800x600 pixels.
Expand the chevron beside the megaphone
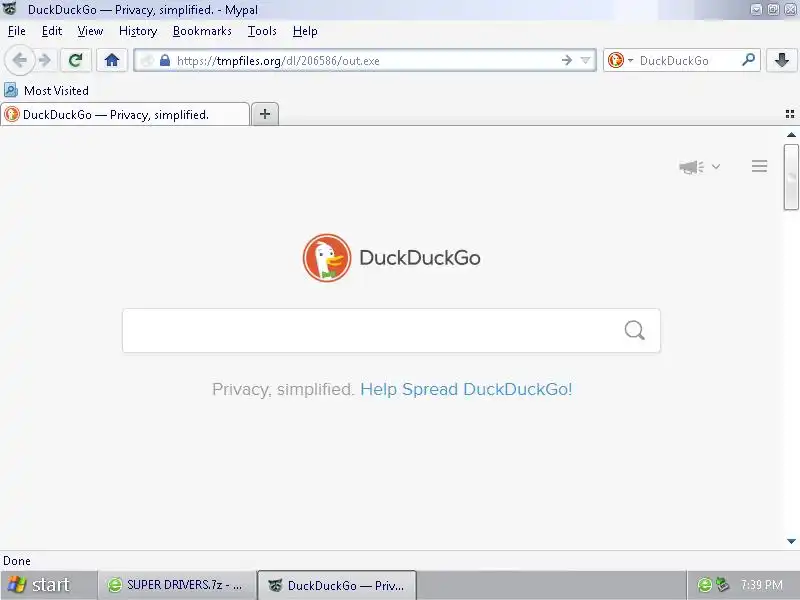pyautogui.click(x=716, y=166)
